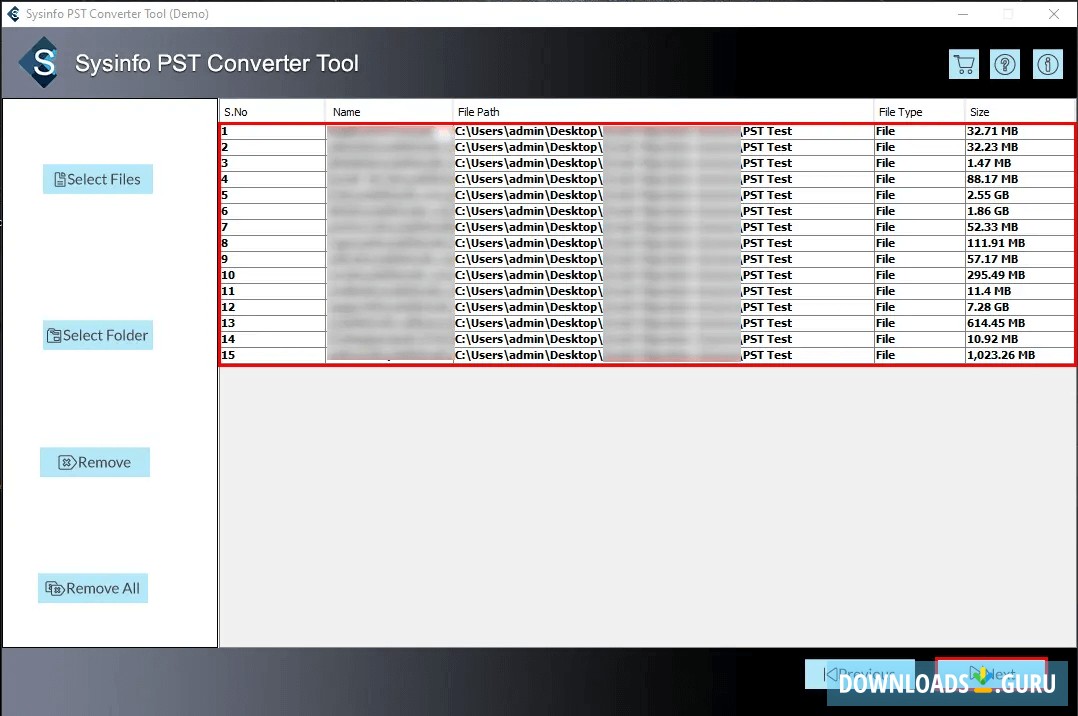
Task: Click the Remove All icon
Action: [x=52, y=588]
